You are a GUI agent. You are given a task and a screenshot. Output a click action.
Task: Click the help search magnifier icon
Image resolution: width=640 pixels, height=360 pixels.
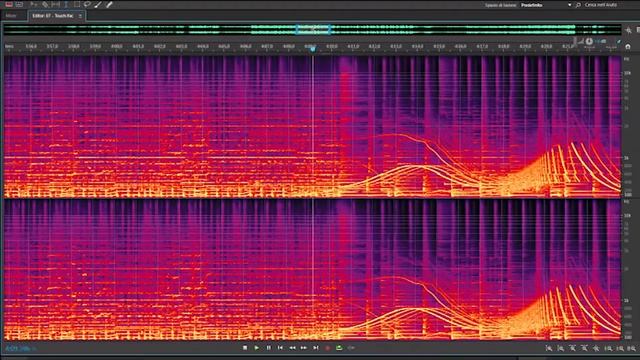pos(578,5)
